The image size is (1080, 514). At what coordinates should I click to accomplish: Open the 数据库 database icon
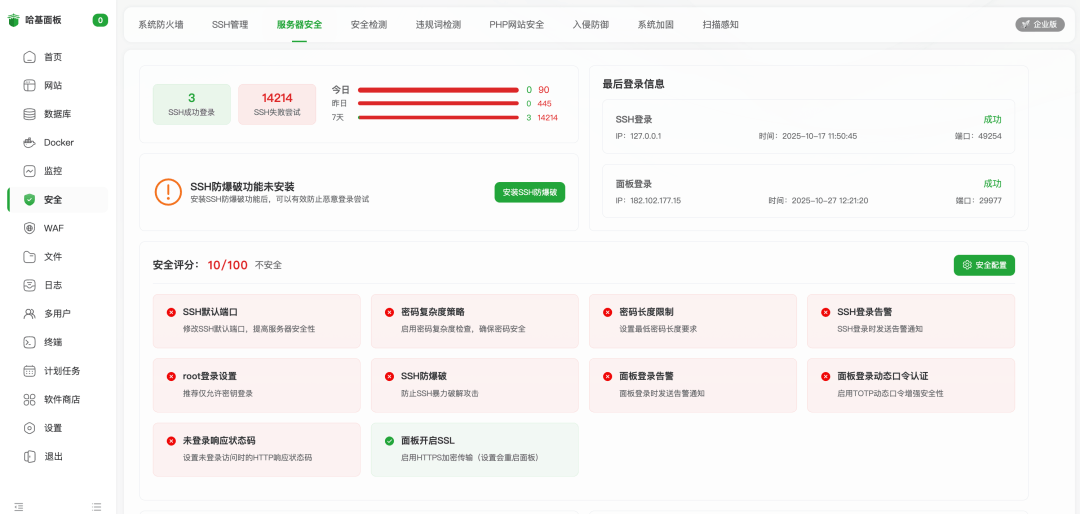(x=30, y=114)
